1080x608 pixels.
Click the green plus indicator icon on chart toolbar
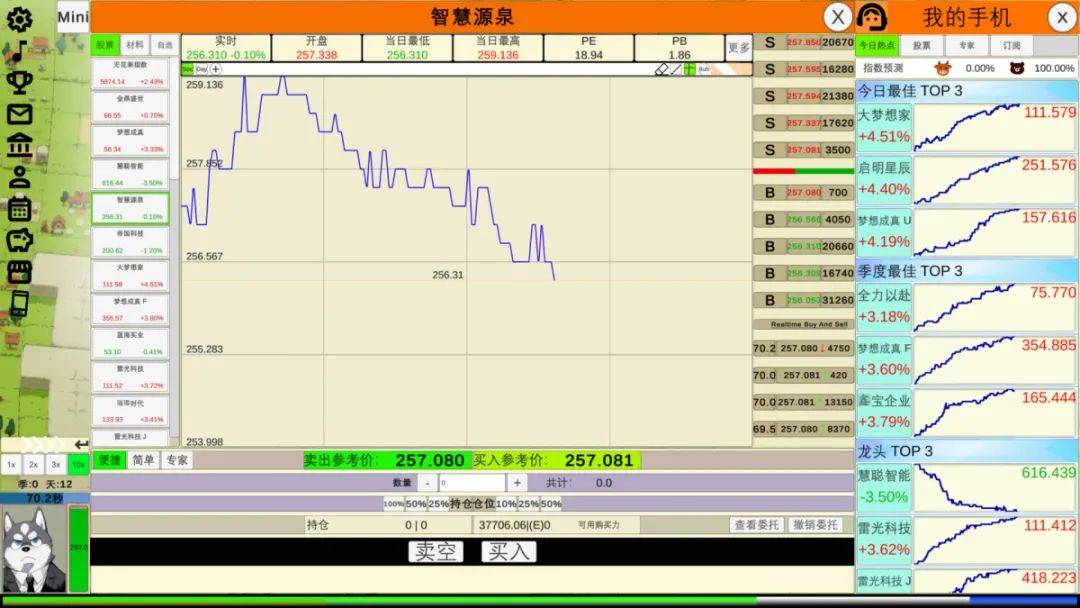tap(689, 69)
